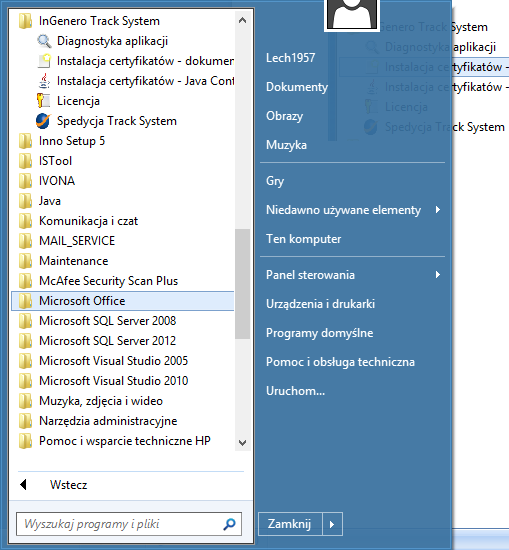Click the IVONA folder icon
This screenshot has height=550, width=509.
coord(25,181)
